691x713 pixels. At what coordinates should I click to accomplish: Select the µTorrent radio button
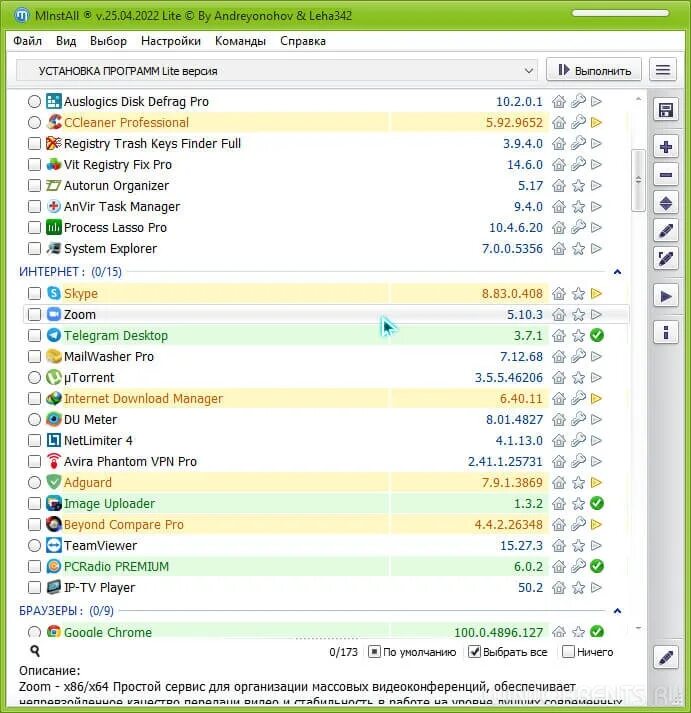[x=35, y=377]
